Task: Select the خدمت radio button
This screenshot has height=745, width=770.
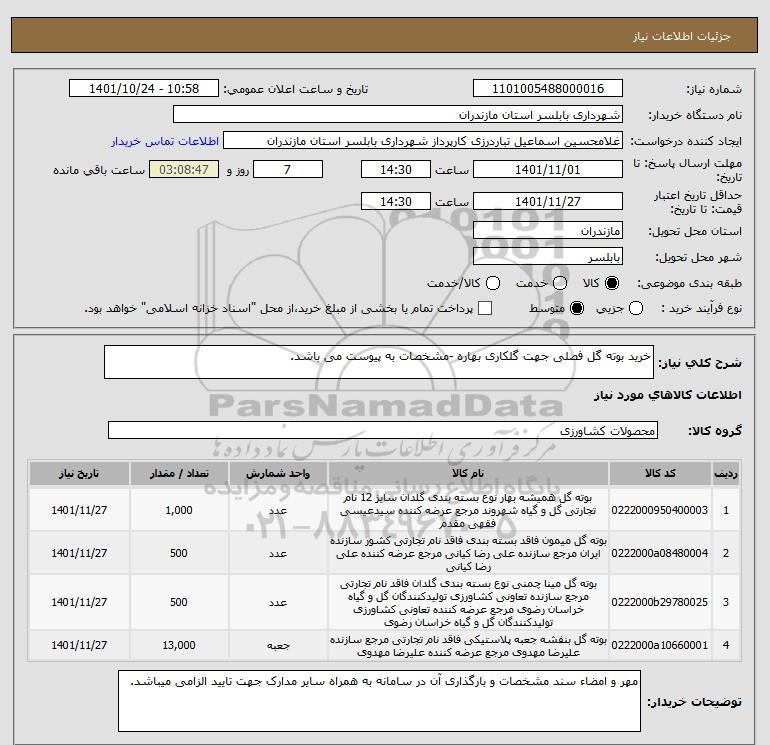Action: tap(560, 283)
